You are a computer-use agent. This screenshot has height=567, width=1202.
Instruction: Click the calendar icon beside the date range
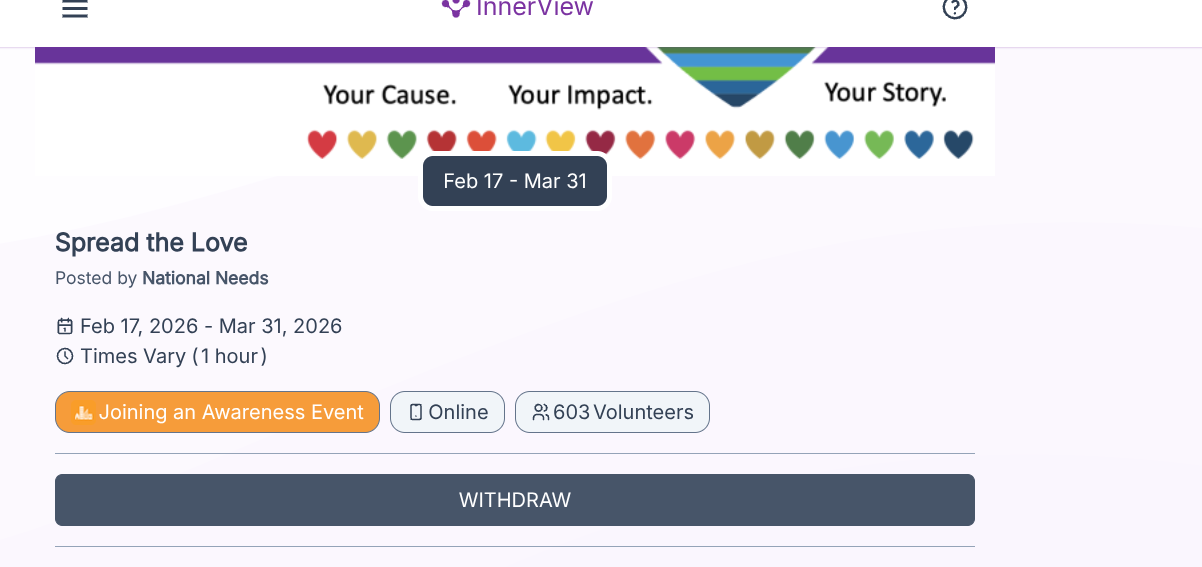pyautogui.click(x=65, y=326)
